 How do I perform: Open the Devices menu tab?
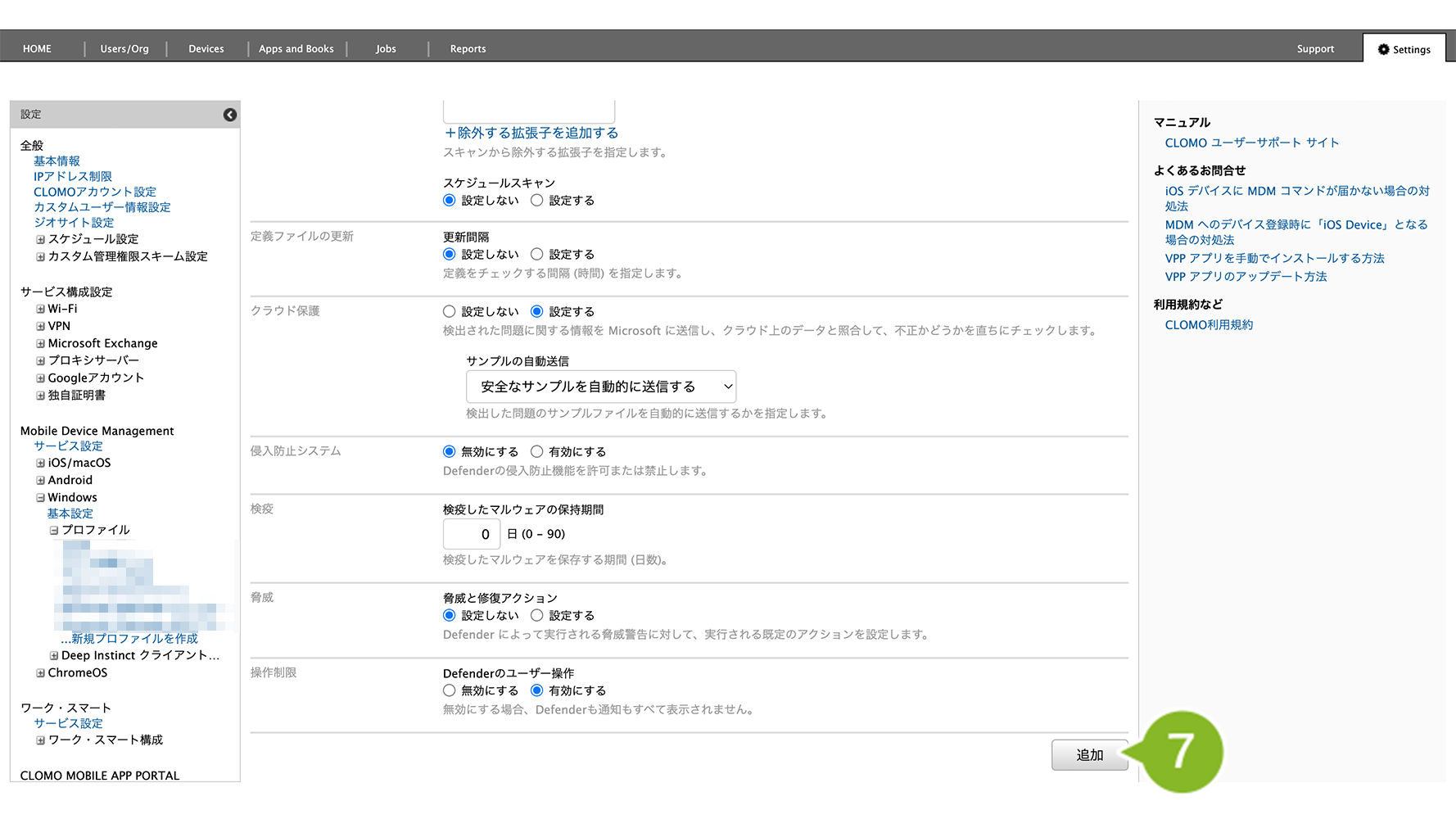[206, 49]
